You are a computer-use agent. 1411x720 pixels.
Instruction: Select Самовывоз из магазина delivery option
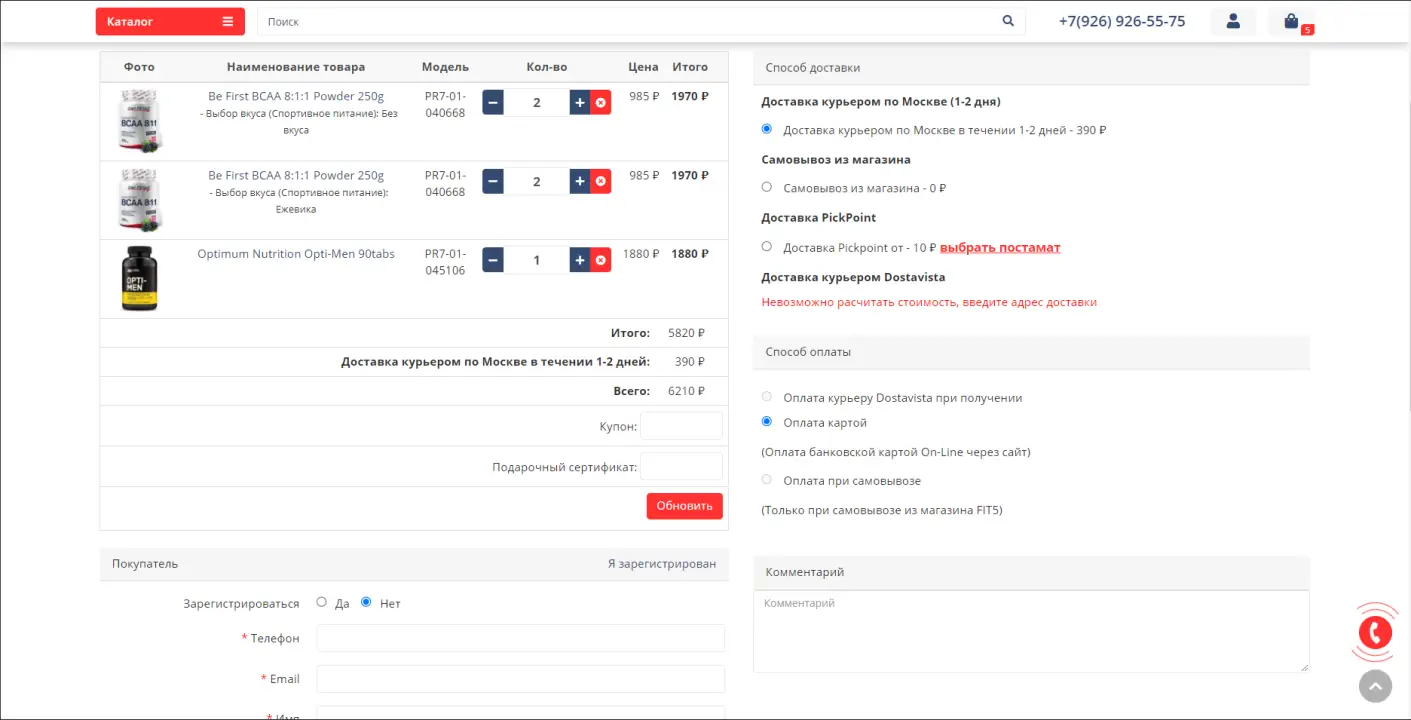[x=767, y=187]
